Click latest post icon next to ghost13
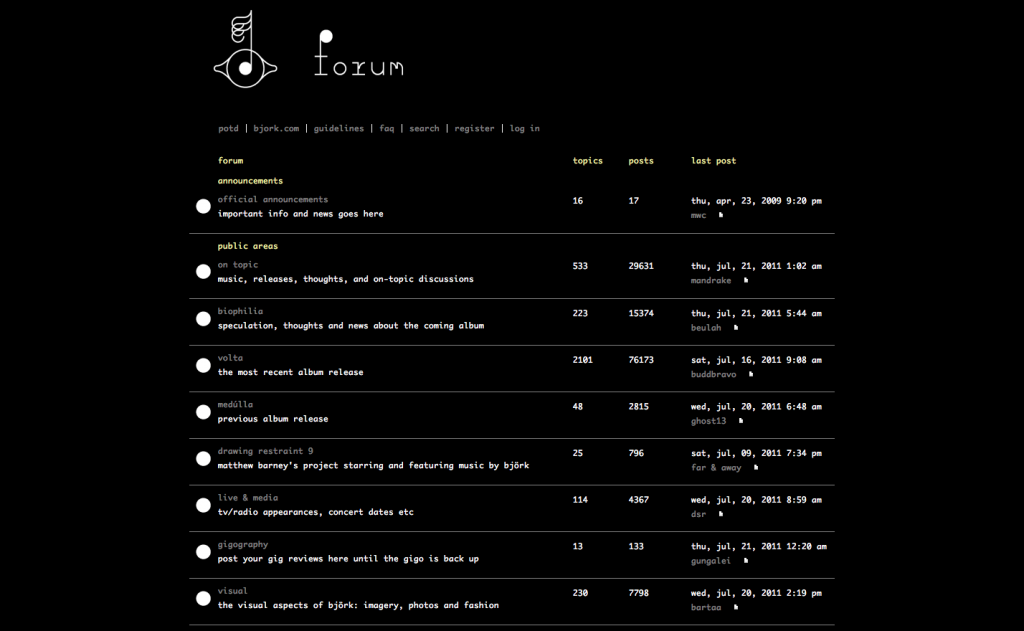This screenshot has width=1024, height=631. coord(740,421)
